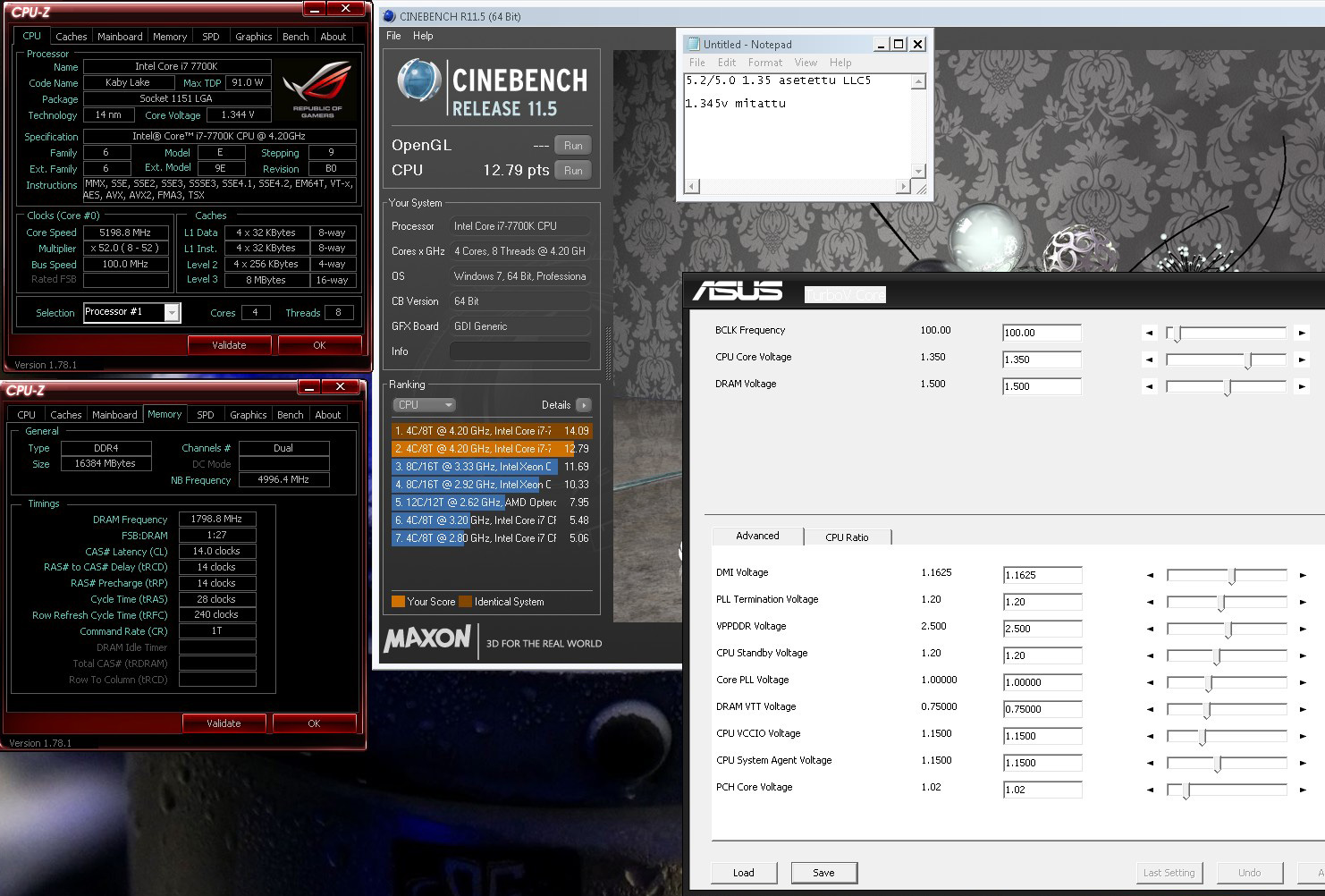1325x896 pixels.
Task: Run the CPU benchmark test
Action: (573, 171)
